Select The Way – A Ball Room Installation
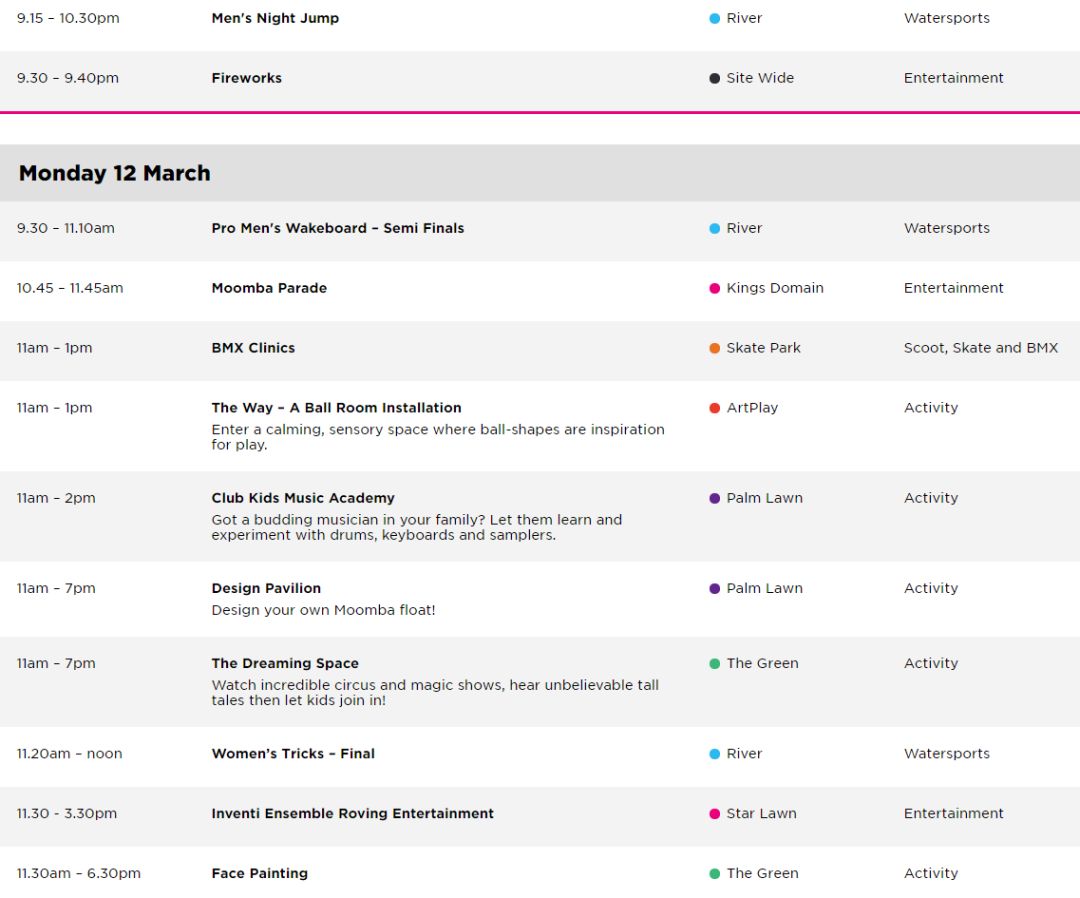 click(x=336, y=408)
